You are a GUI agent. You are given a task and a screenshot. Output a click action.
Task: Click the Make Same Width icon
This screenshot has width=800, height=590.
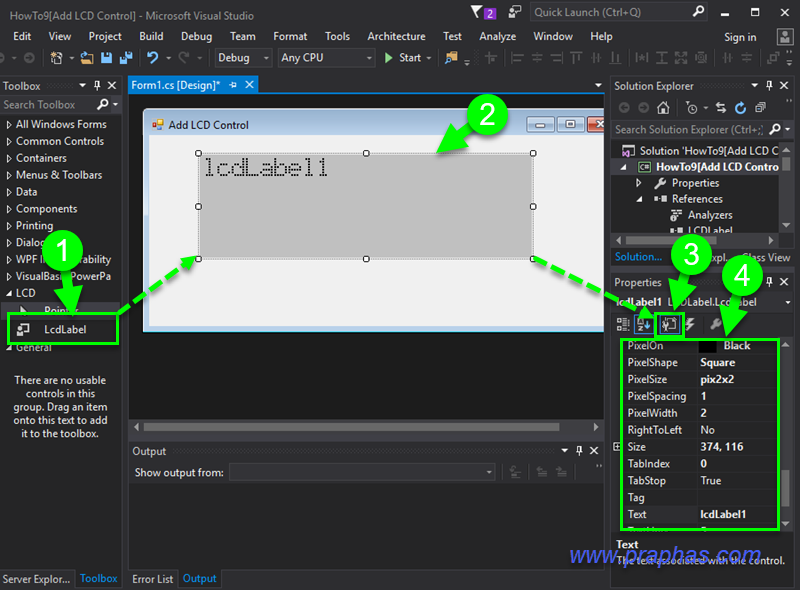coord(642,58)
